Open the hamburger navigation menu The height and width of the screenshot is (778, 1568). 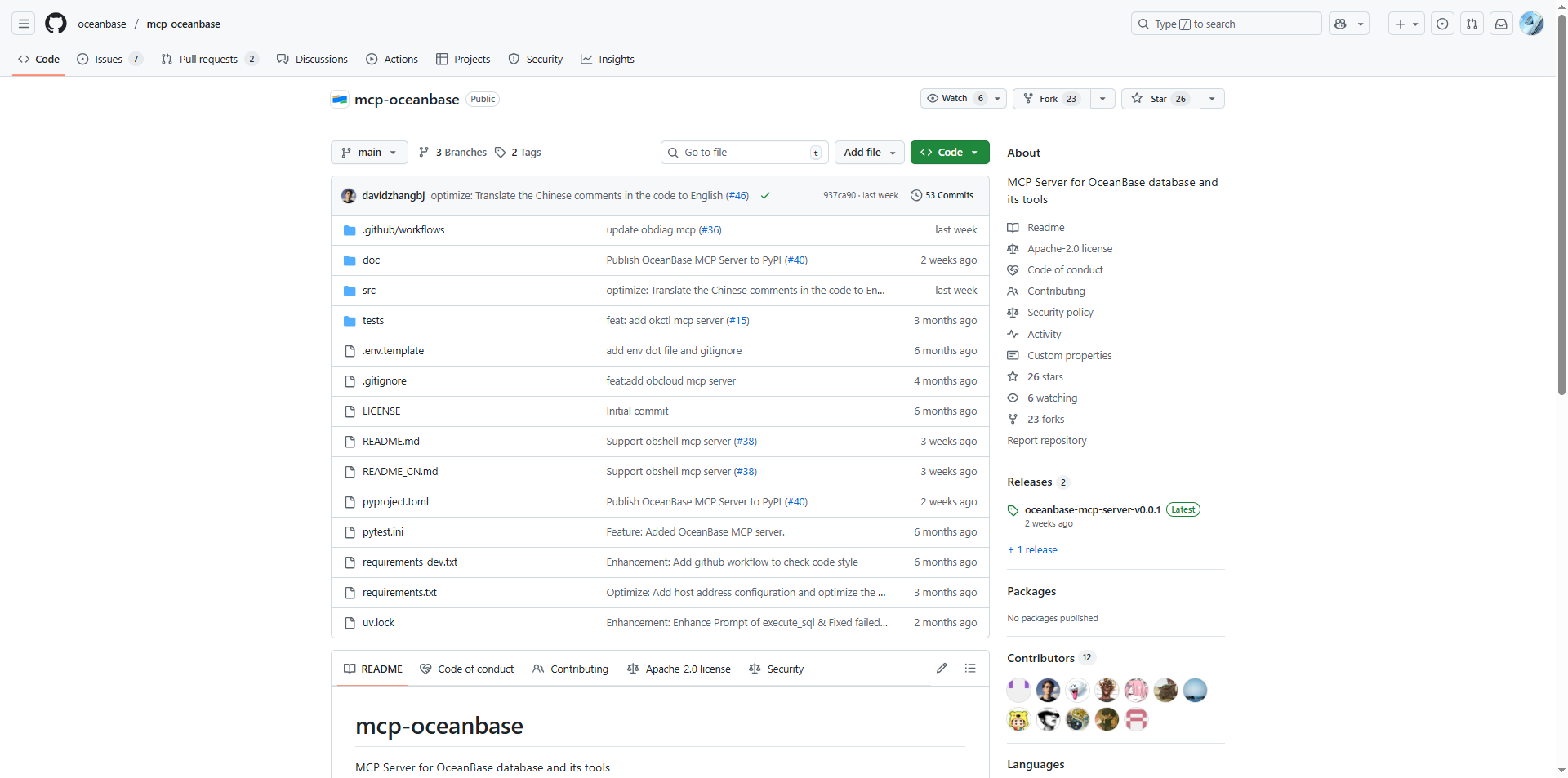pos(24,24)
